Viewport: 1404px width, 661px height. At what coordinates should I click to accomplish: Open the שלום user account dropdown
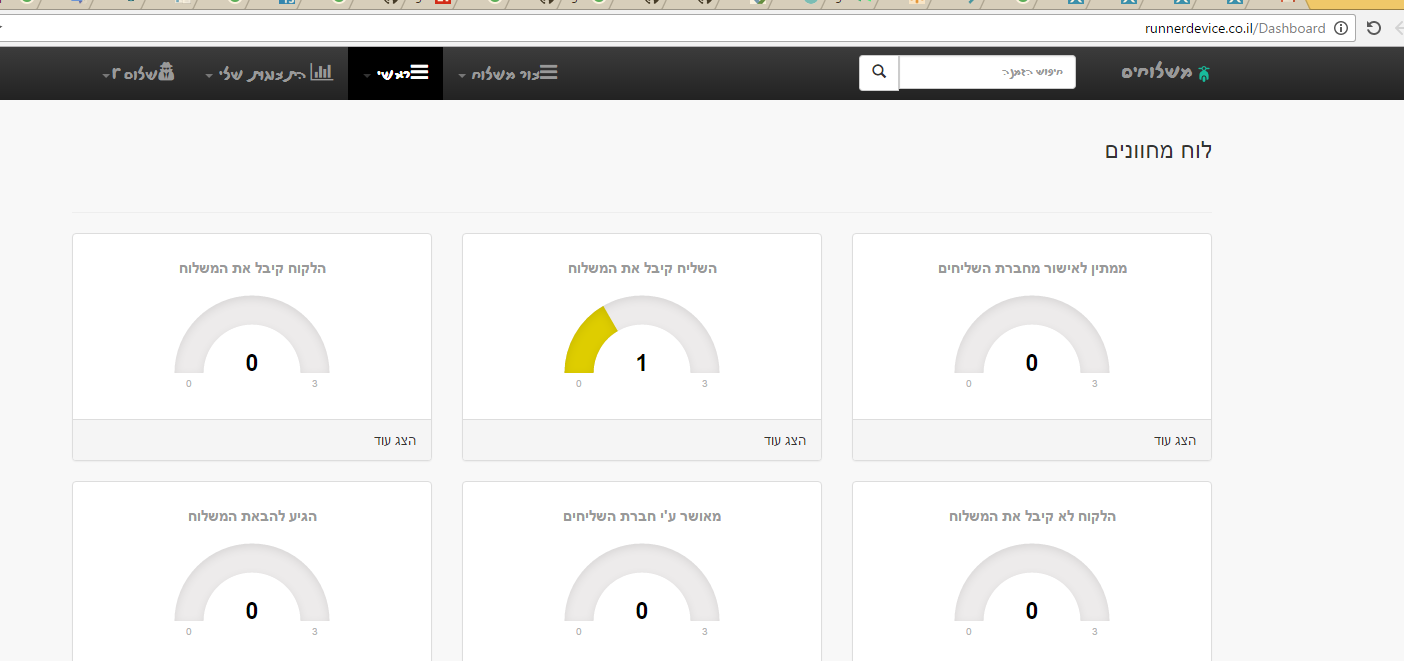[138, 73]
